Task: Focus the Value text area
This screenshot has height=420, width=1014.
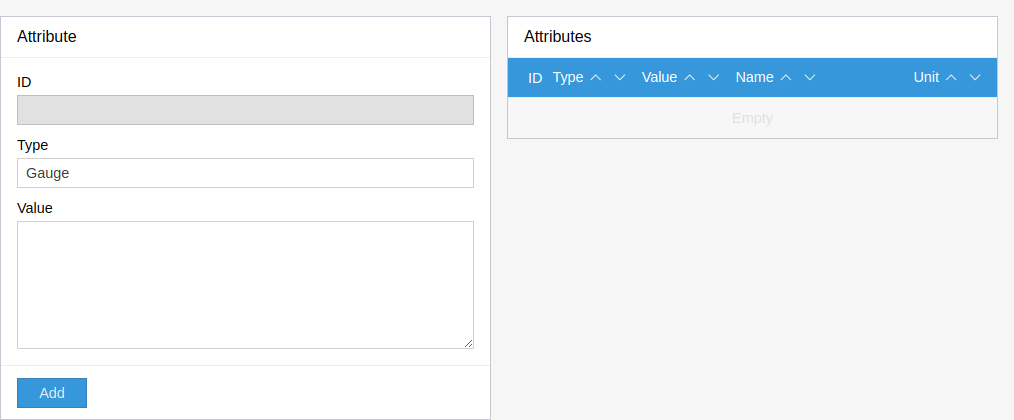Action: pos(245,285)
